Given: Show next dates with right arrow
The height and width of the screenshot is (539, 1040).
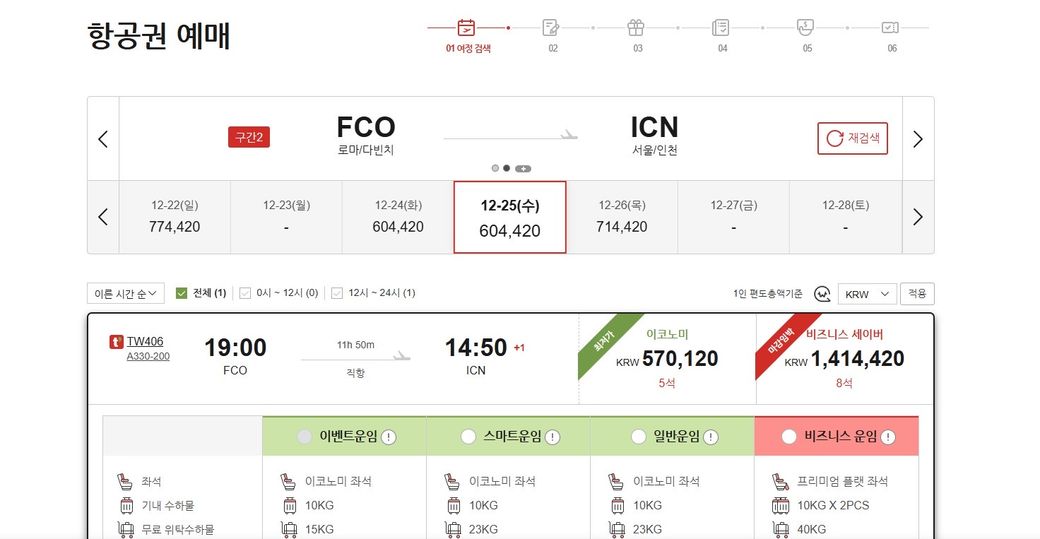Looking at the screenshot, I should point(918,217).
